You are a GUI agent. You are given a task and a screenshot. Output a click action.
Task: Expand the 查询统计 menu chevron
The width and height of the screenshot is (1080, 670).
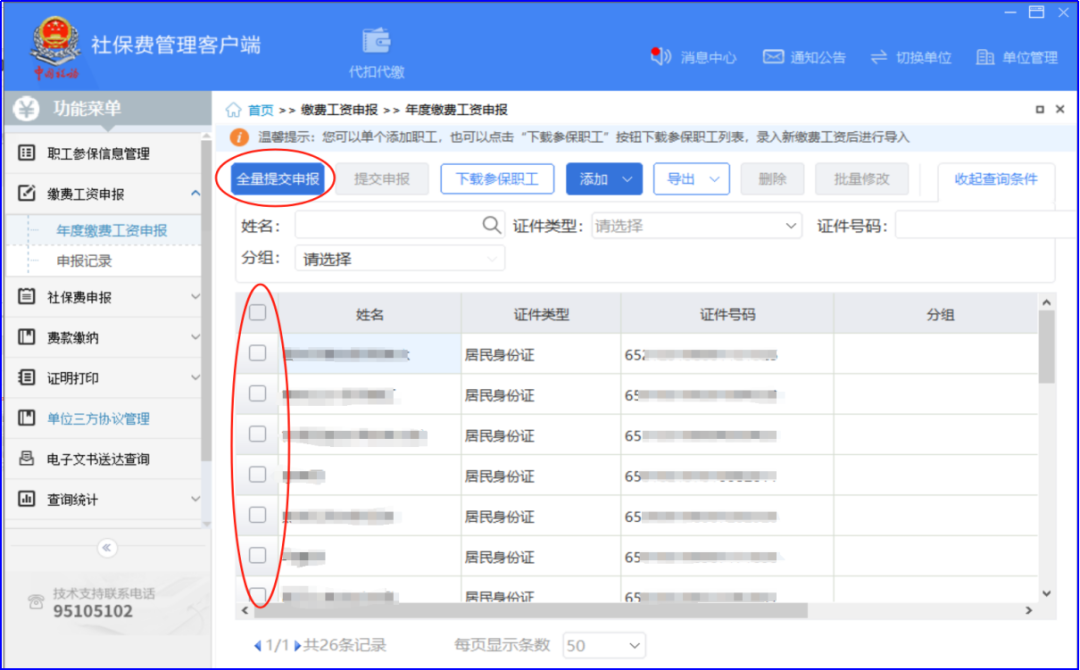point(196,499)
